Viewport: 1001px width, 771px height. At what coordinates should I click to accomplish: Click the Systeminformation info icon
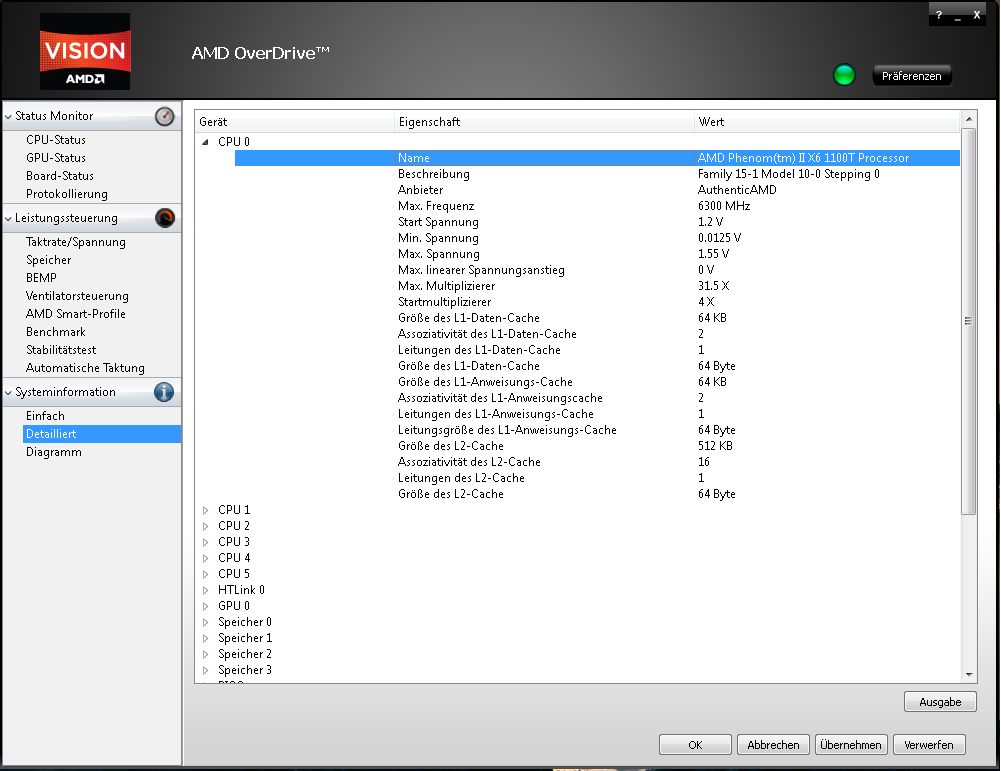164,392
